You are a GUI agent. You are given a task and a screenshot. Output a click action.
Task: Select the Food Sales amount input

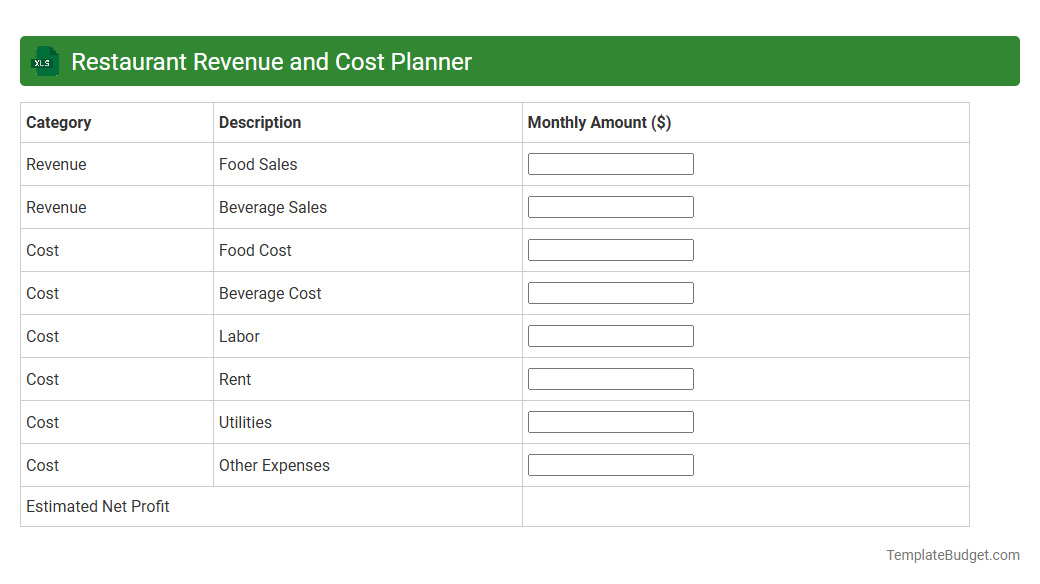tap(610, 163)
